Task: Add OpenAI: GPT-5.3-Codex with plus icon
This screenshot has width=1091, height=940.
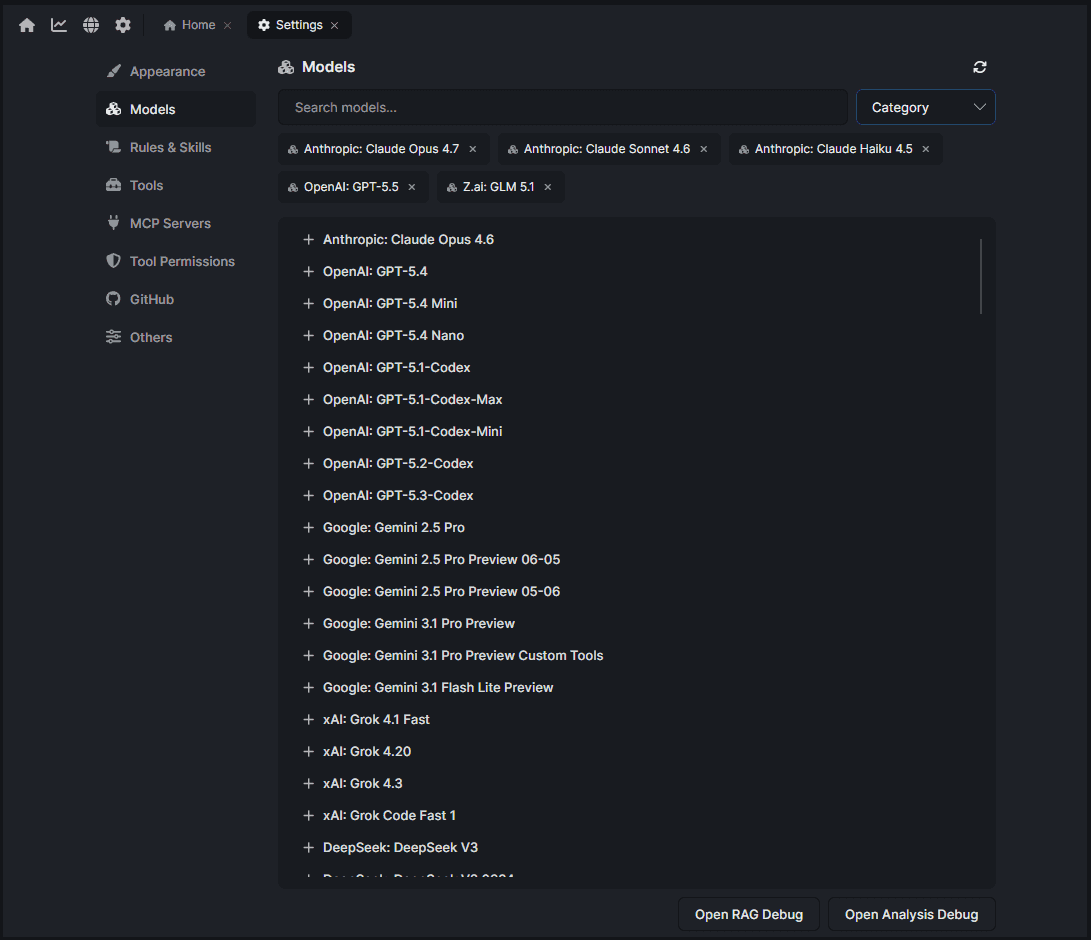Action: [309, 495]
